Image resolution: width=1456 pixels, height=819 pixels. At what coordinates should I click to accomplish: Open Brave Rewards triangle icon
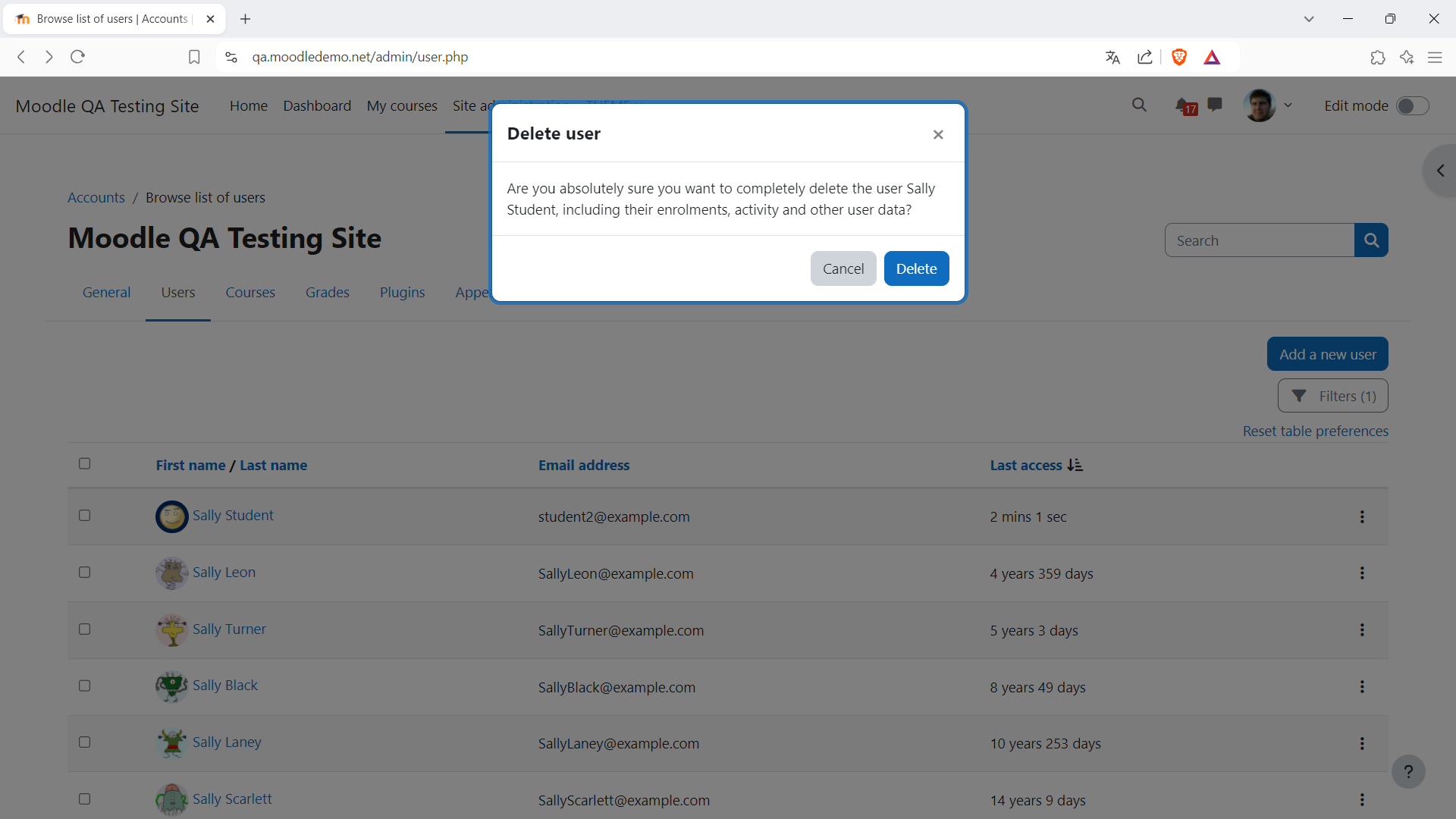1212,57
